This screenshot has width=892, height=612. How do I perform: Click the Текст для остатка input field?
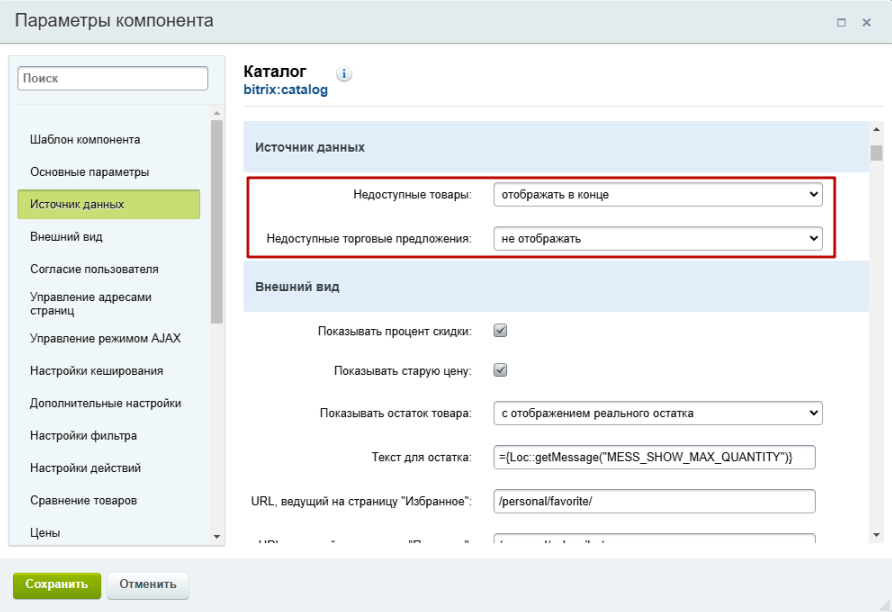click(655, 457)
